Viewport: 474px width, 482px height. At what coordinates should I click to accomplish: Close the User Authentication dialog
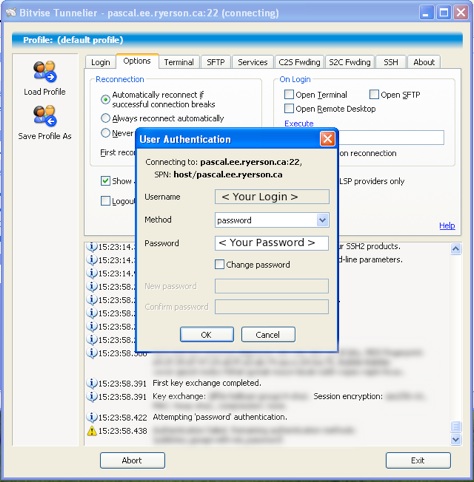click(x=327, y=139)
